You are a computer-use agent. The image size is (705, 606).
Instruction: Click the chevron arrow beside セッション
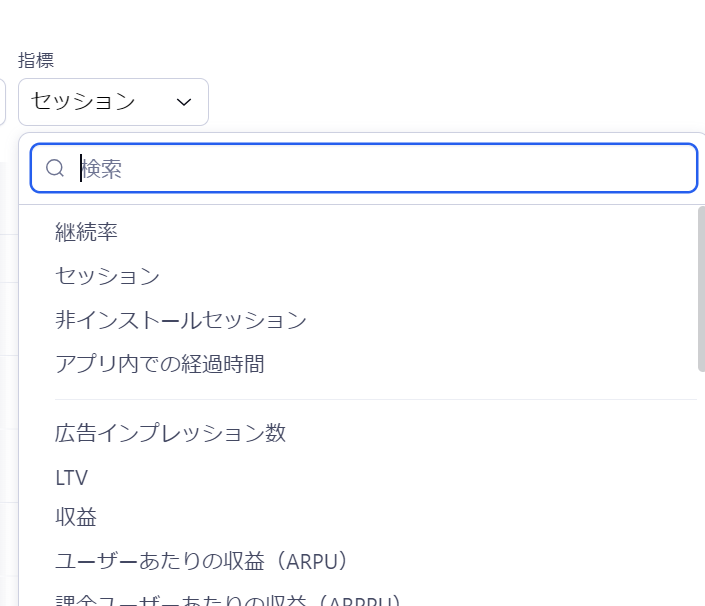point(184,102)
